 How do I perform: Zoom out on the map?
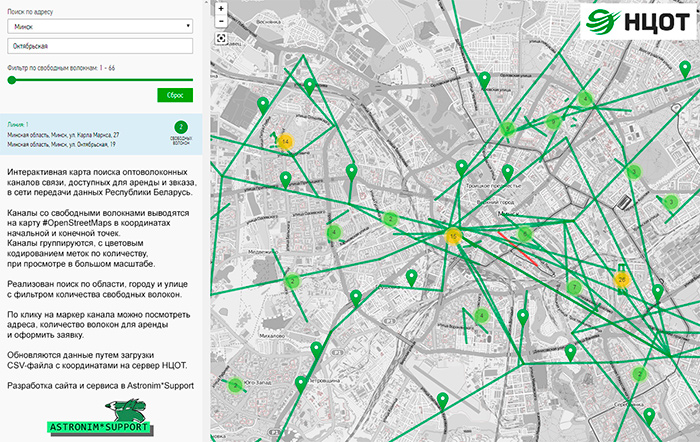tap(220, 22)
